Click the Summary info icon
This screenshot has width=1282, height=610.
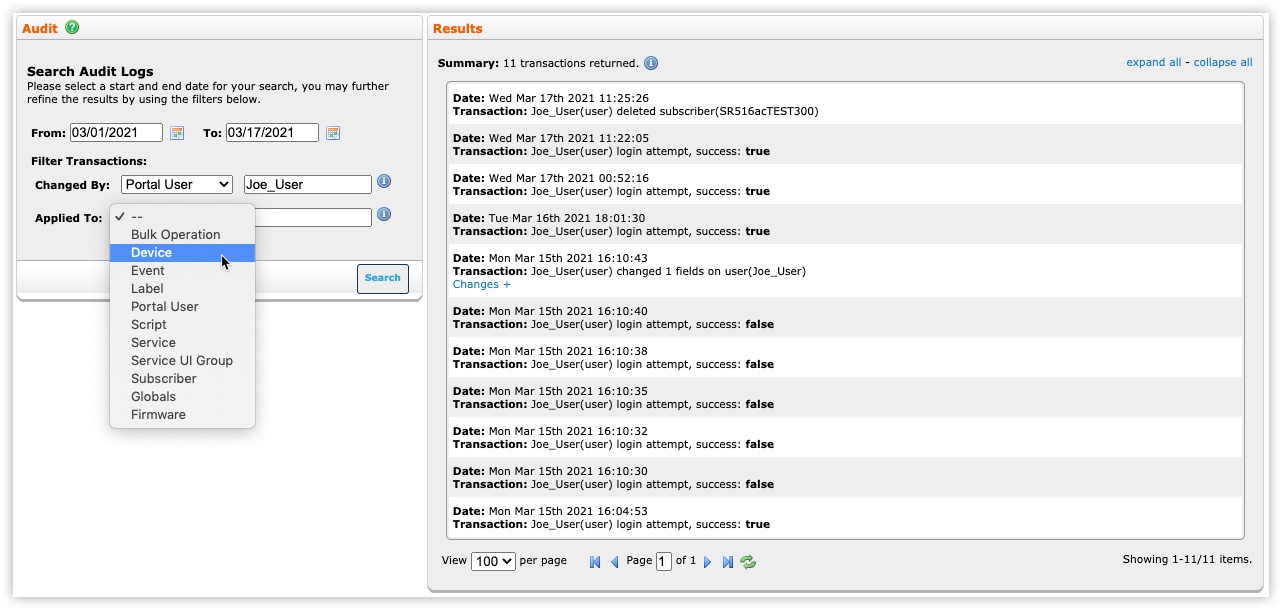pos(651,63)
